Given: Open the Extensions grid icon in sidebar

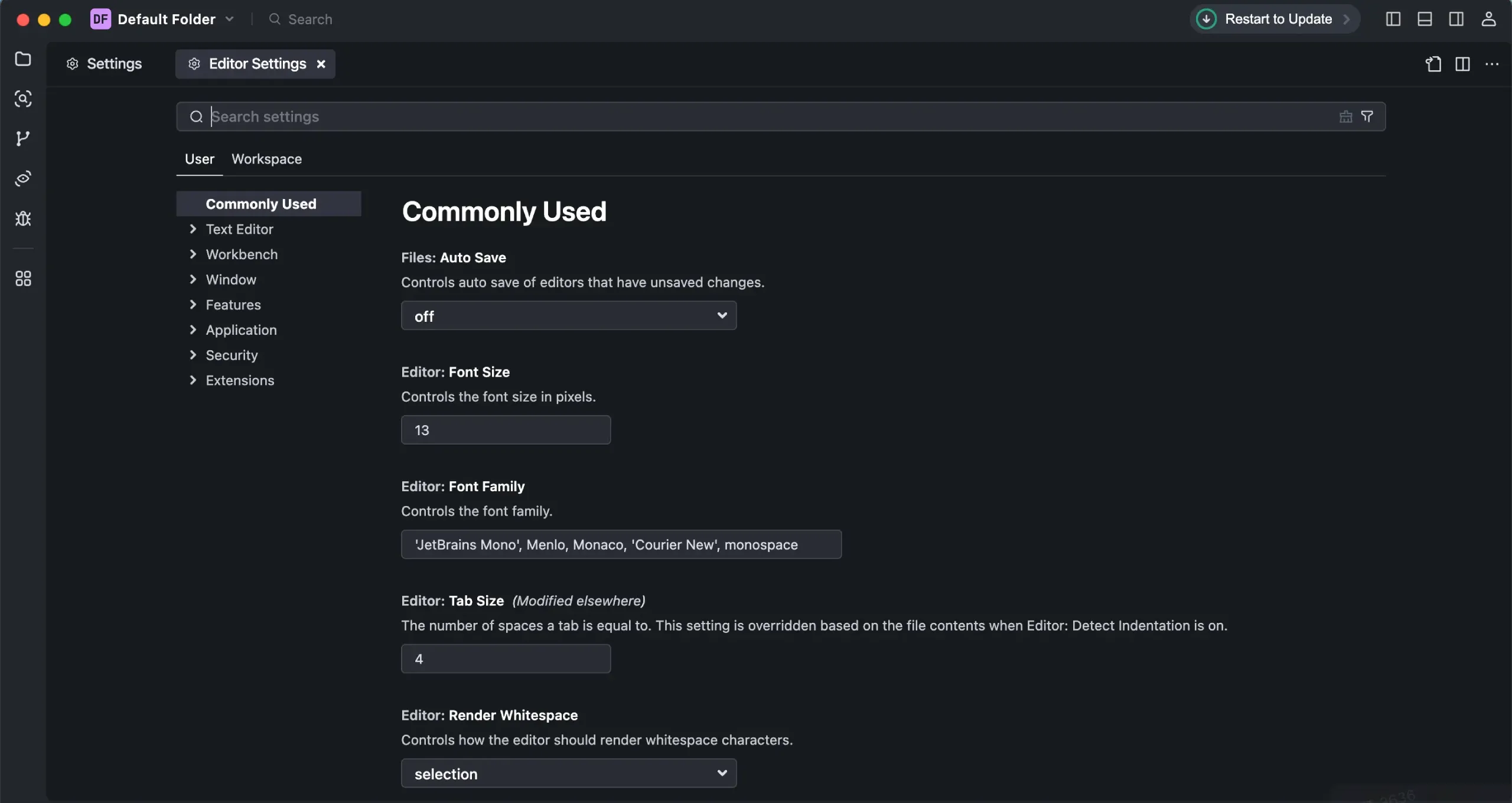Looking at the screenshot, I should coord(23,279).
